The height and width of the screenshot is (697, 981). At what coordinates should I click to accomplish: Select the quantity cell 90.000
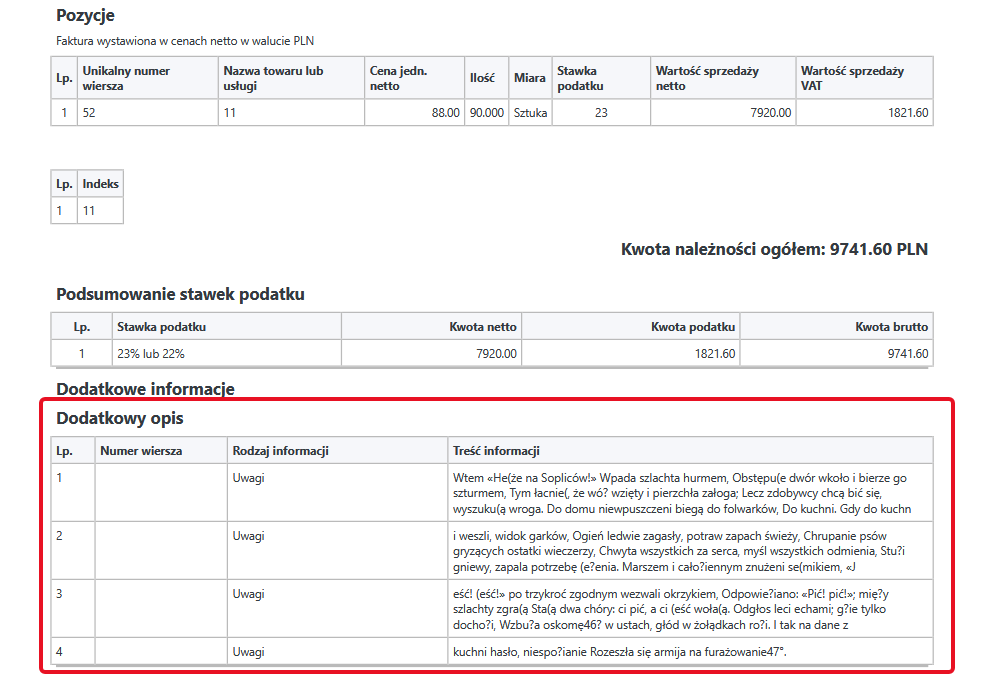click(487, 113)
